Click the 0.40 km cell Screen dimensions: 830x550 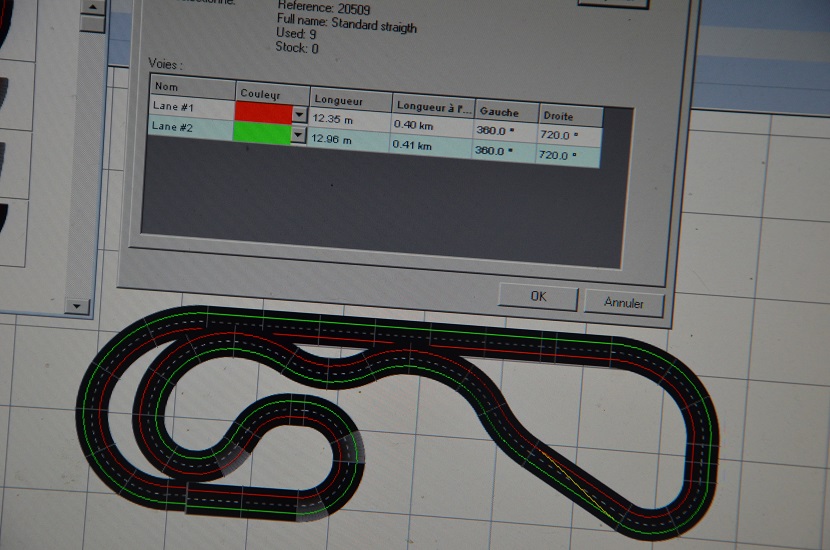click(x=431, y=126)
